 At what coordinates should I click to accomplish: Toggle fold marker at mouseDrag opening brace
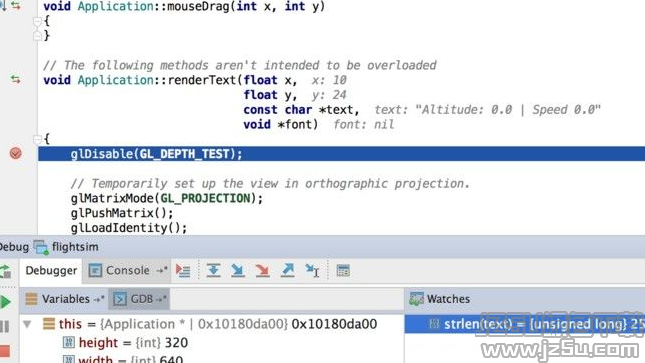pyautogui.click(x=37, y=21)
